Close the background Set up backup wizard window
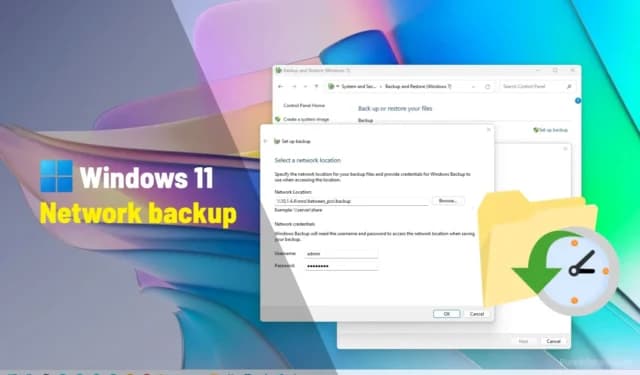This screenshot has width=640, height=375. click(x=565, y=149)
